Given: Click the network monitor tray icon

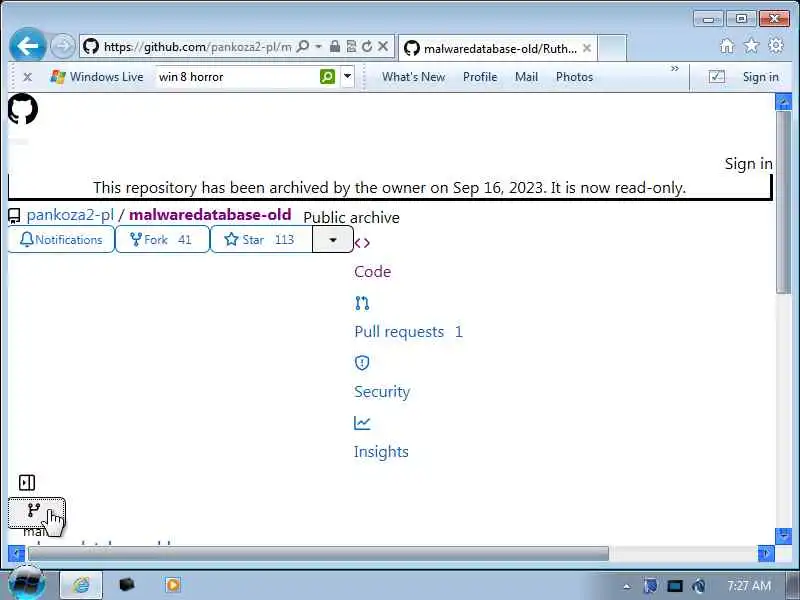Looking at the screenshot, I should [674, 586].
